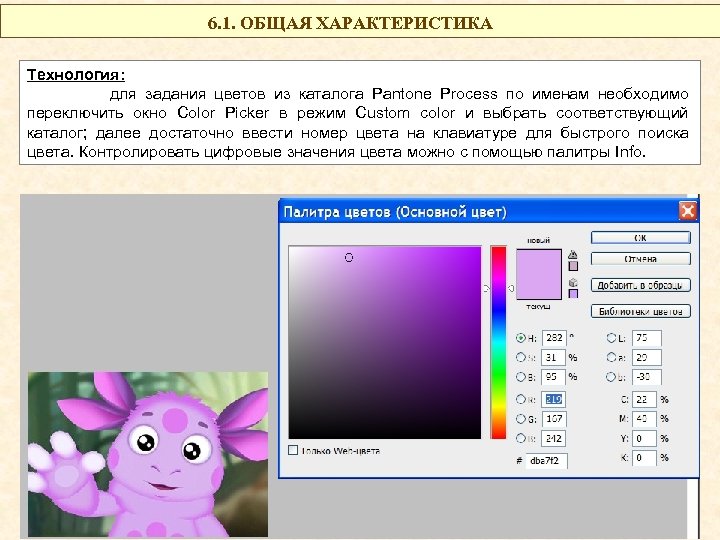Click the blue field showing 242
Screen dimensions: 720x540
(x=554, y=438)
